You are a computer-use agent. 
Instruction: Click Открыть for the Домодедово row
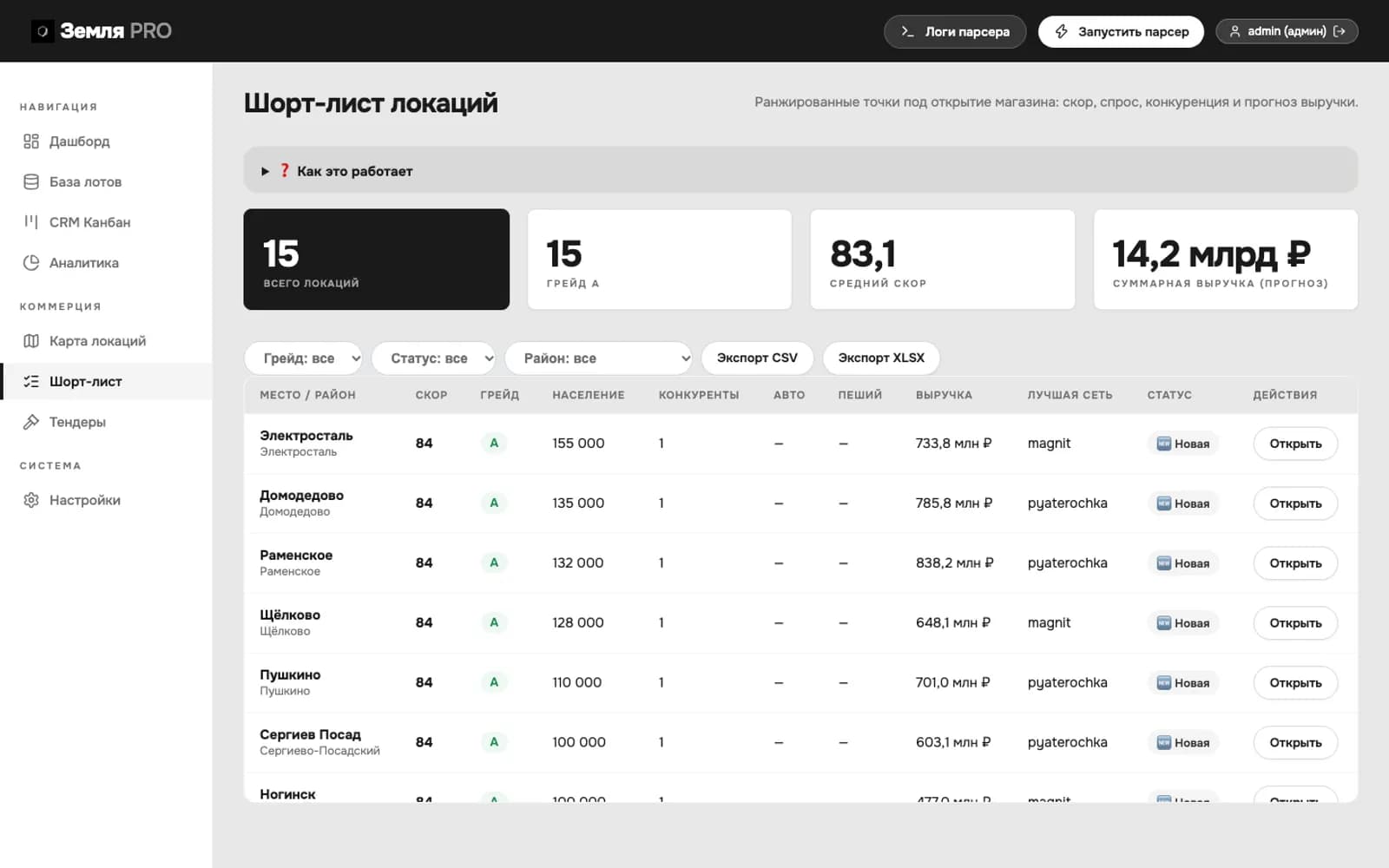point(1295,503)
